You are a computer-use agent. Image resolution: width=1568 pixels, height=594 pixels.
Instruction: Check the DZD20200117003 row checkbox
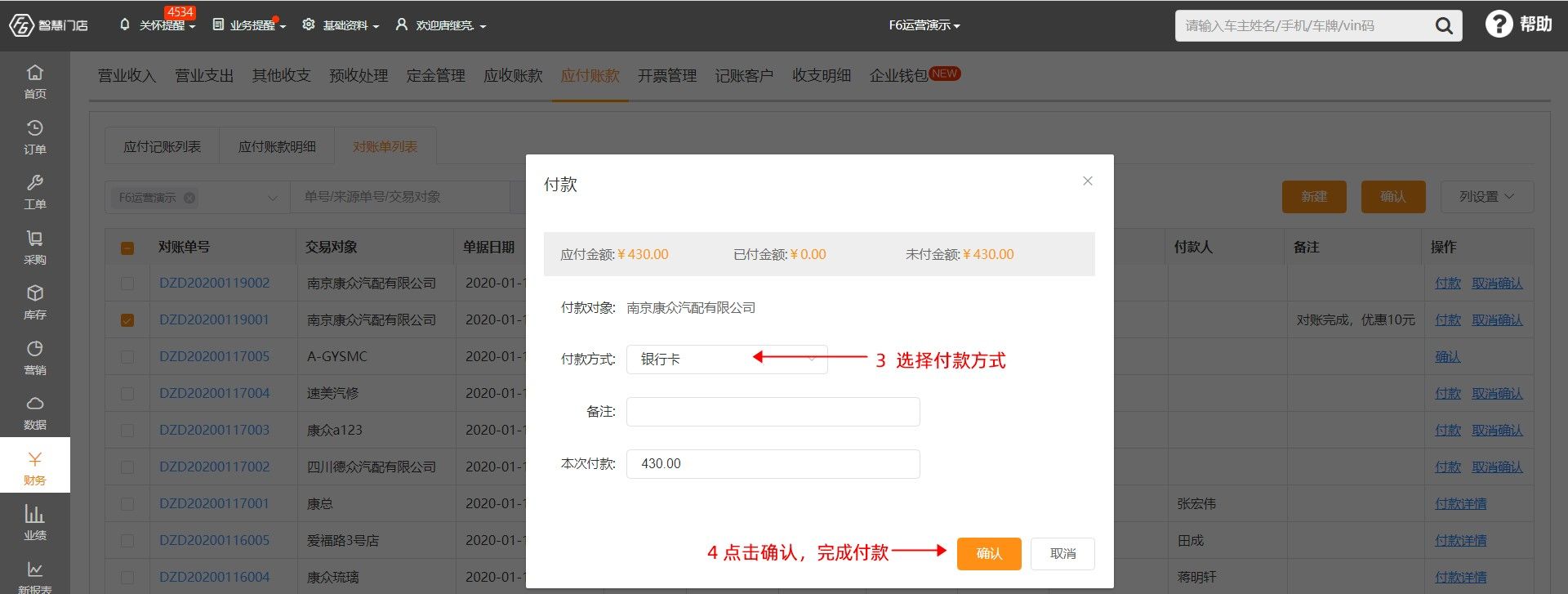(127, 431)
